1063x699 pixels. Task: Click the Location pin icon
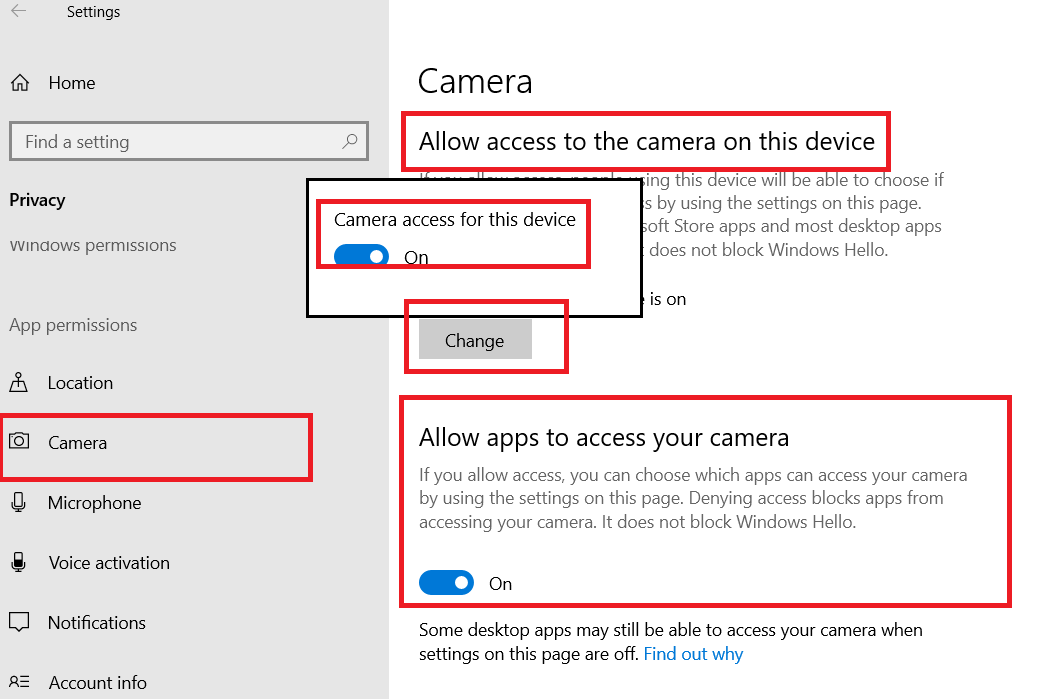pos(18,382)
